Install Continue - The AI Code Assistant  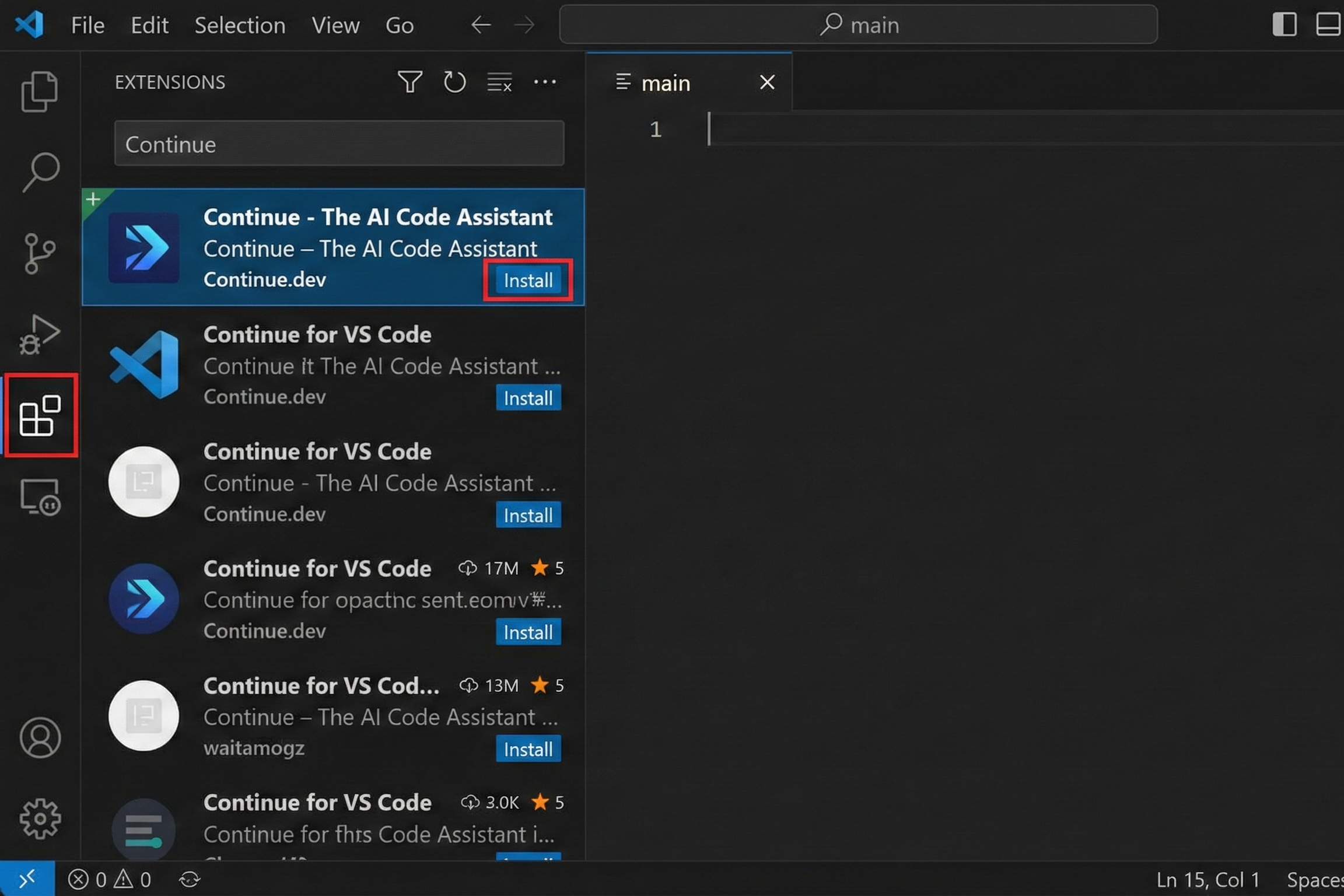click(528, 281)
